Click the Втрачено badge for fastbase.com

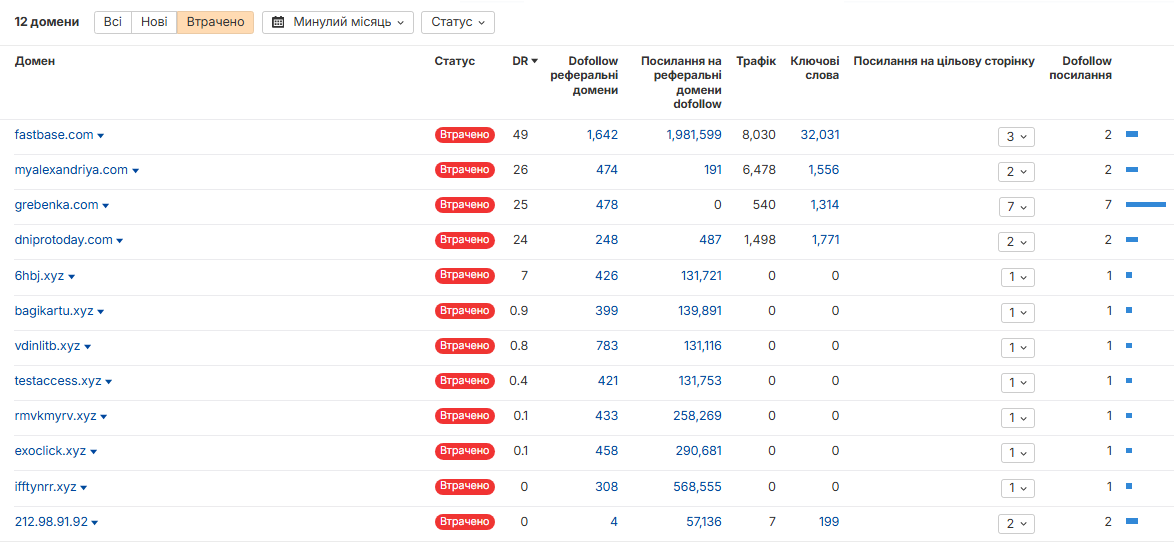click(x=464, y=135)
